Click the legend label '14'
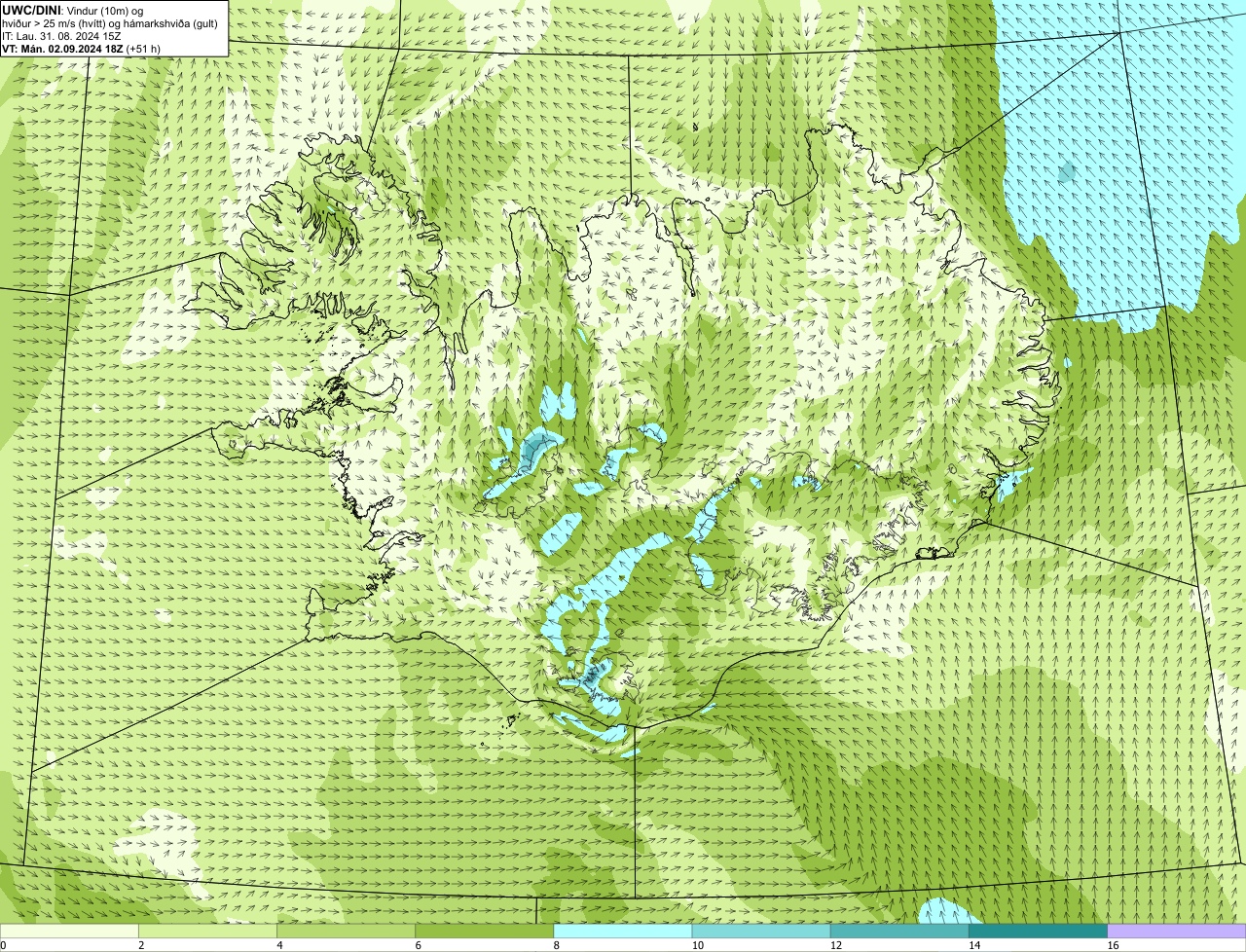Image resolution: width=1246 pixels, height=952 pixels. (974, 945)
